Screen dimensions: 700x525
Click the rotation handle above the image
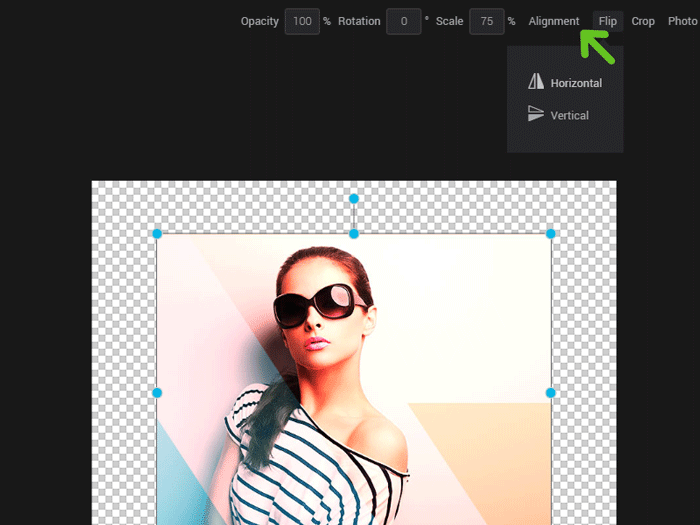[x=353, y=199]
